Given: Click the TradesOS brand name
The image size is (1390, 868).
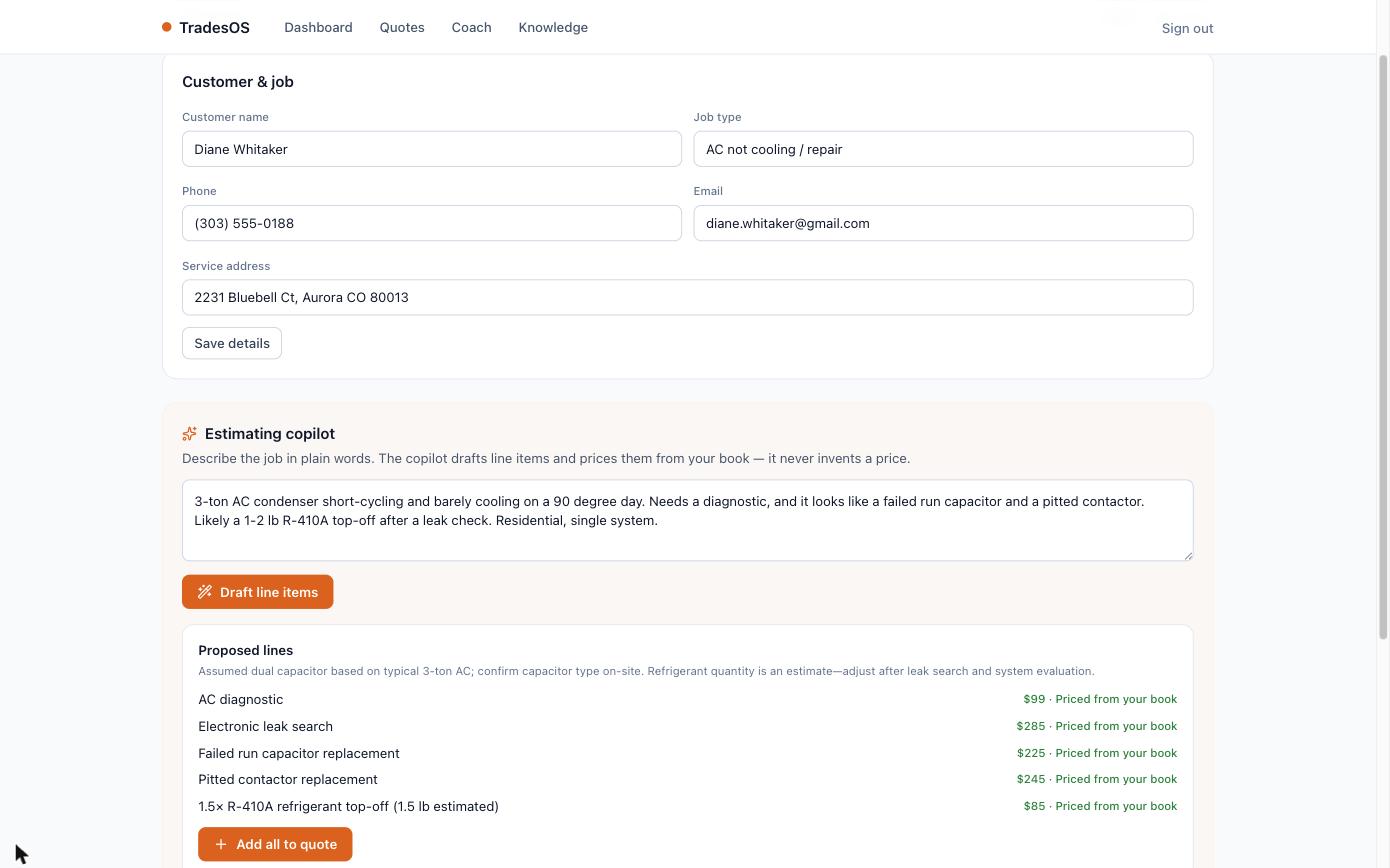Looking at the screenshot, I should 214,27.
